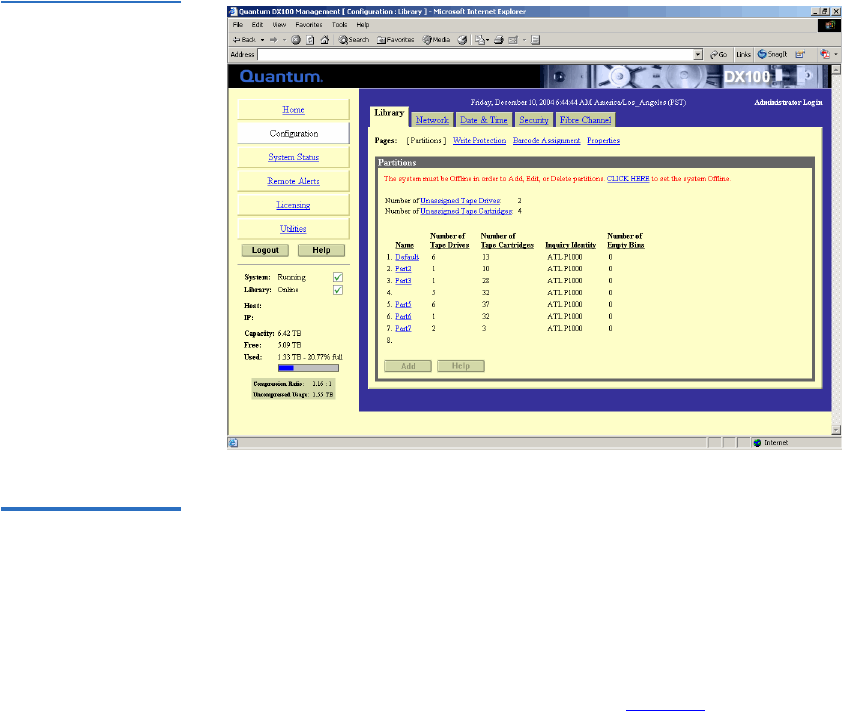The width and height of the screenshot is (864, 711).
Task: Click the Add button in Partitions
Action: pyautogui.click(x=408, y=366)
